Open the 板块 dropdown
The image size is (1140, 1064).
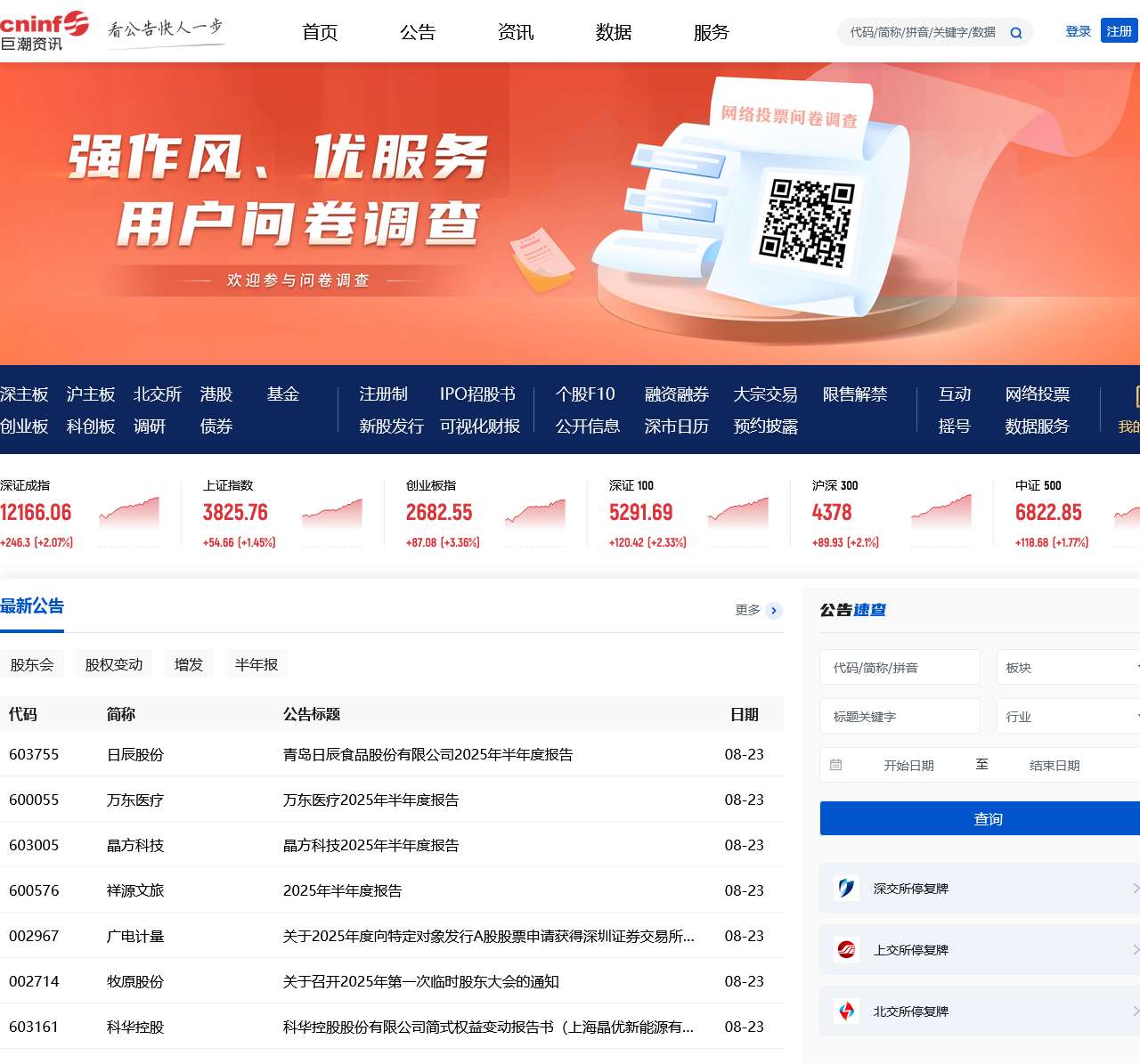[x=1069, y=667]
